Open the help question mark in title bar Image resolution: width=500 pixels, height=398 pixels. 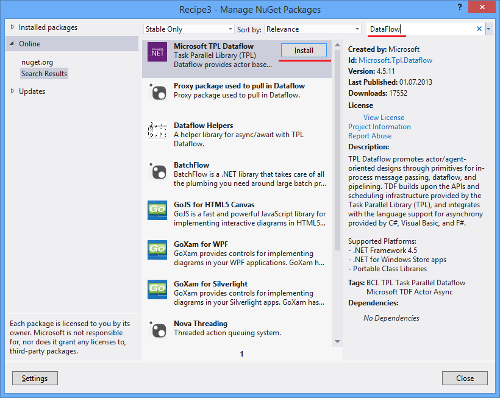pyautogui.click(x=460, y=7)
